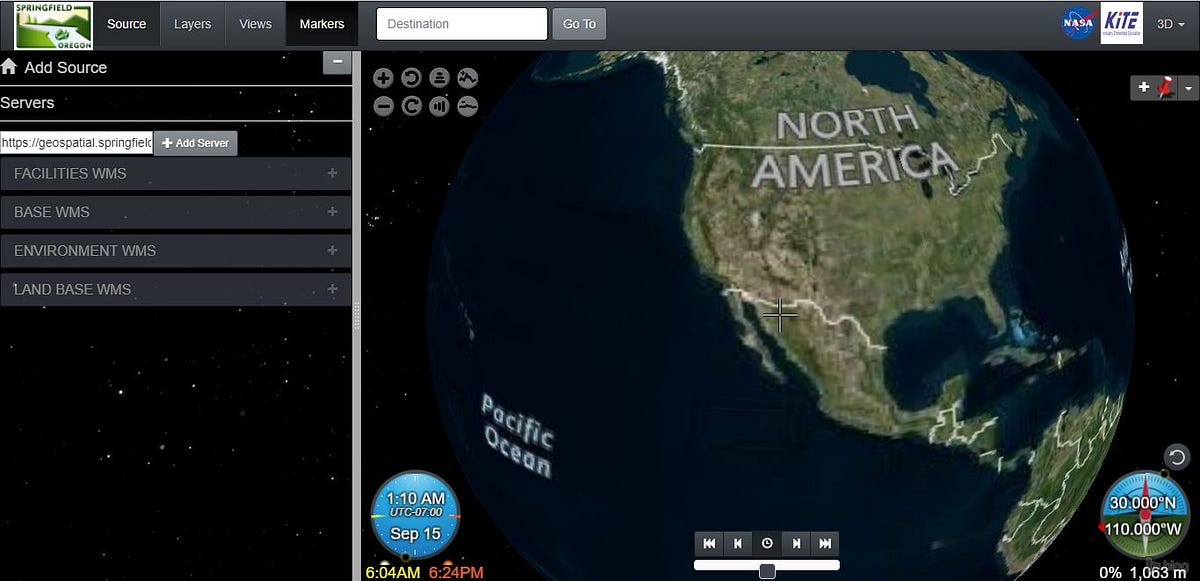
Task: Click the Go To button
Action: (x=579, y=22)
